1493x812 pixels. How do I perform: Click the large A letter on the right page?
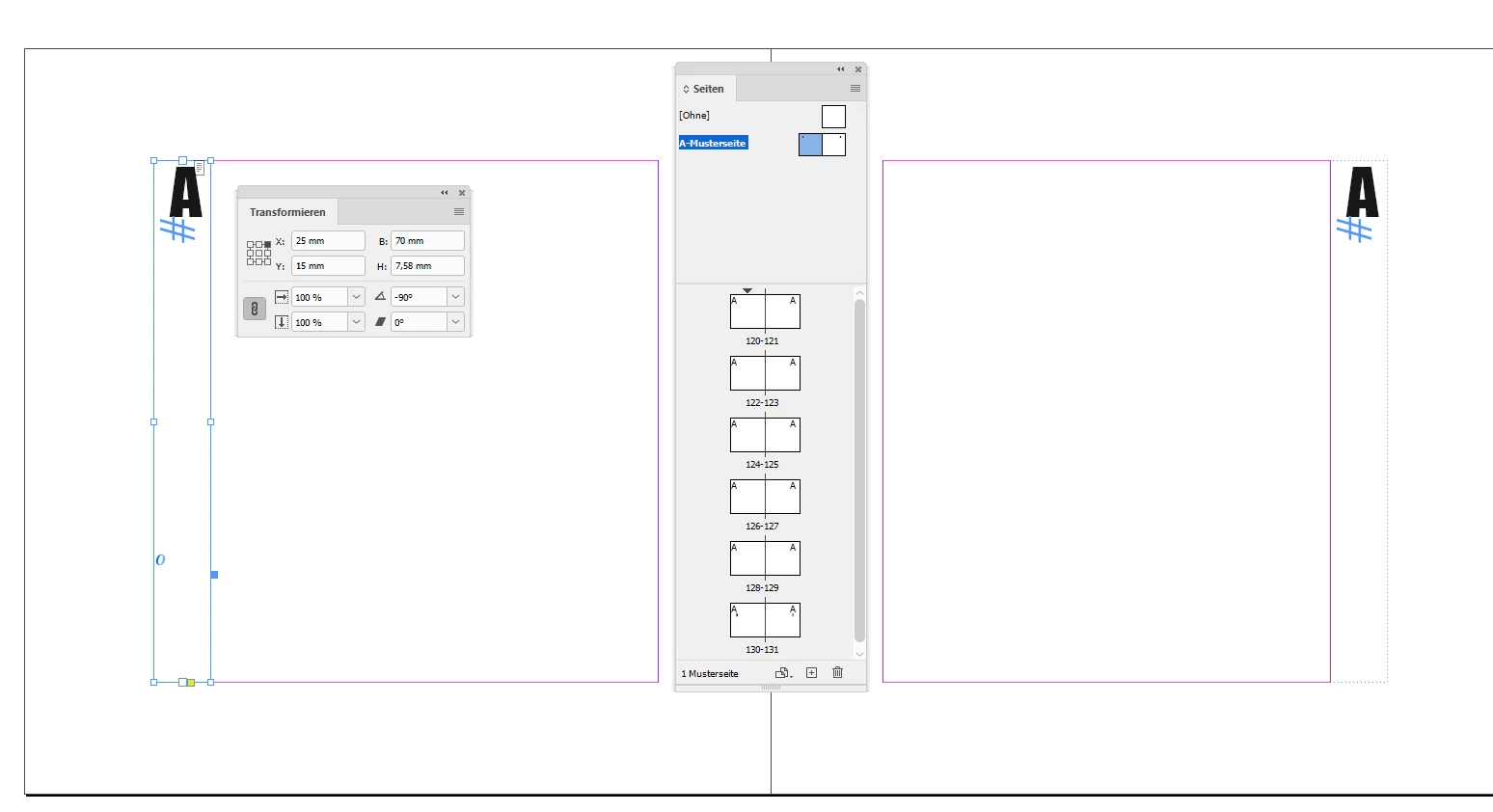1362,192
